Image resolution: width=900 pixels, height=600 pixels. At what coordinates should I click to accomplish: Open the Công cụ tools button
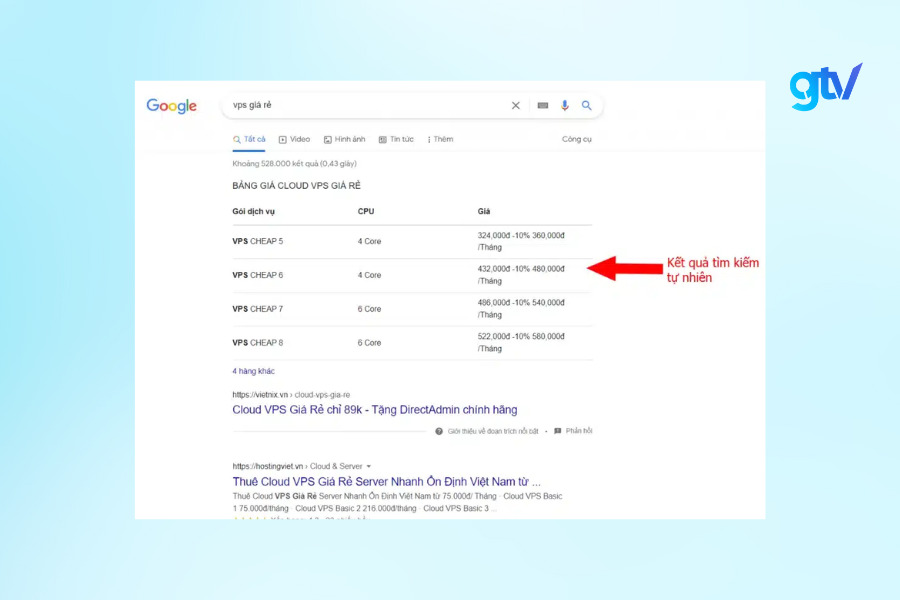click(x=577, y=139)
